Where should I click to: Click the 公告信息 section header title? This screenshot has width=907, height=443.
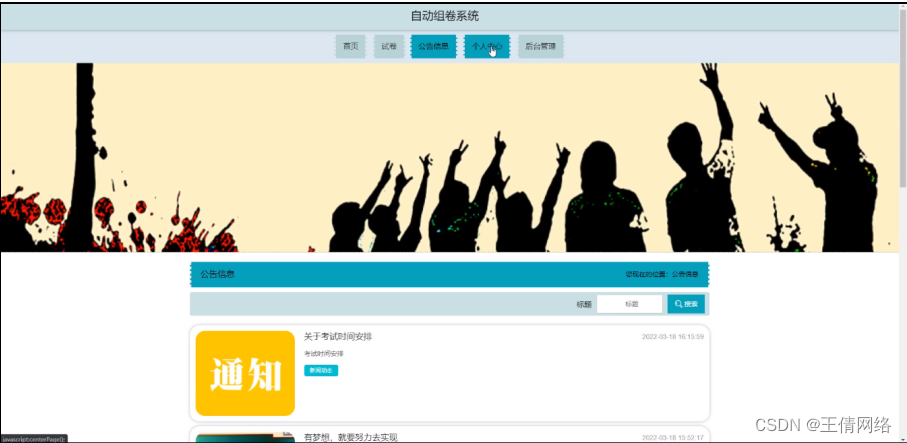(217, 274)
